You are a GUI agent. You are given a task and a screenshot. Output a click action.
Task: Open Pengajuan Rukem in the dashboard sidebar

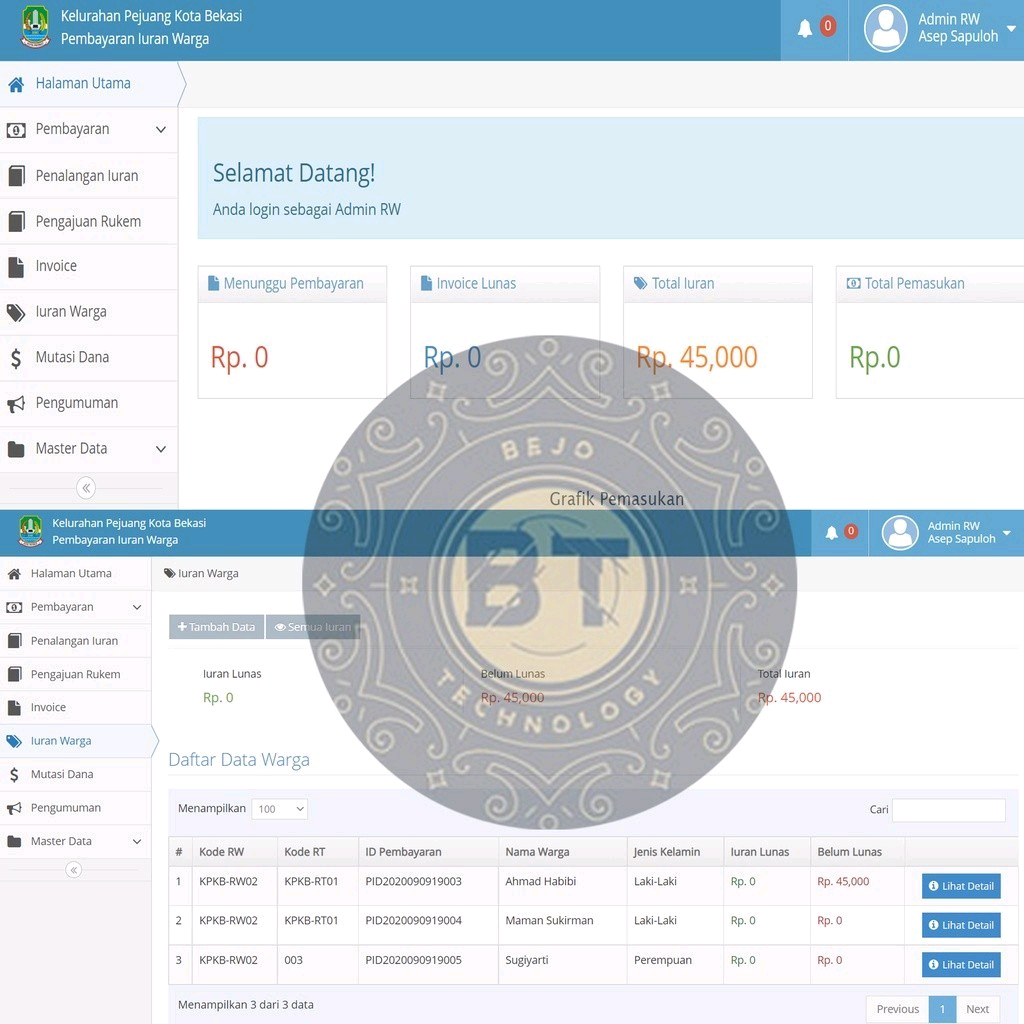(x=88, y=221)
